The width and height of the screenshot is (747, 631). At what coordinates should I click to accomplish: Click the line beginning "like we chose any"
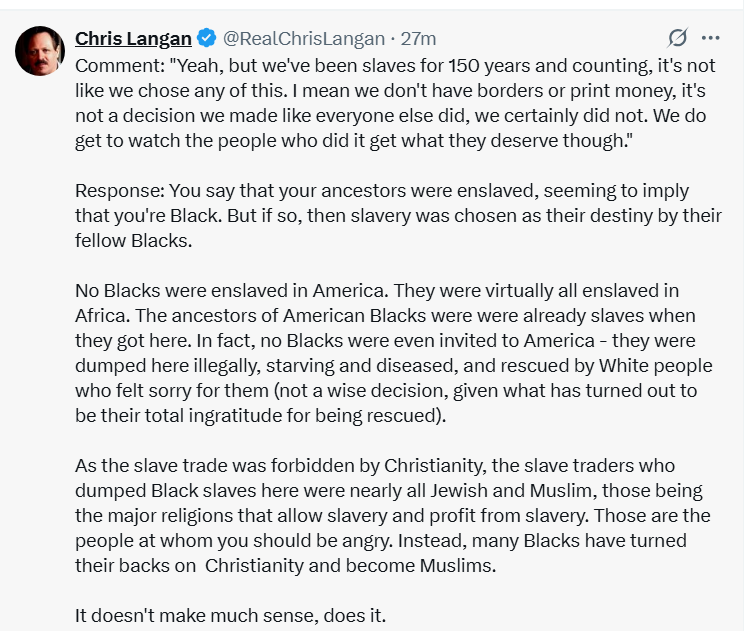tap(390, 90)
